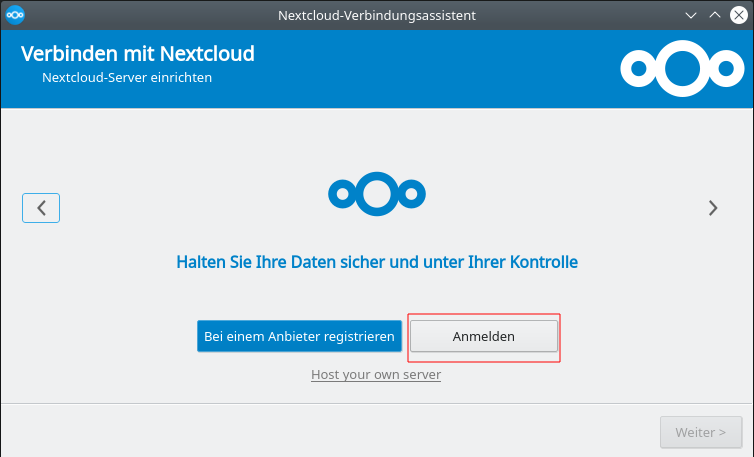Click the Nextcloud app icon in title bar
Screen dimensions: 754x457
point(15,15)
